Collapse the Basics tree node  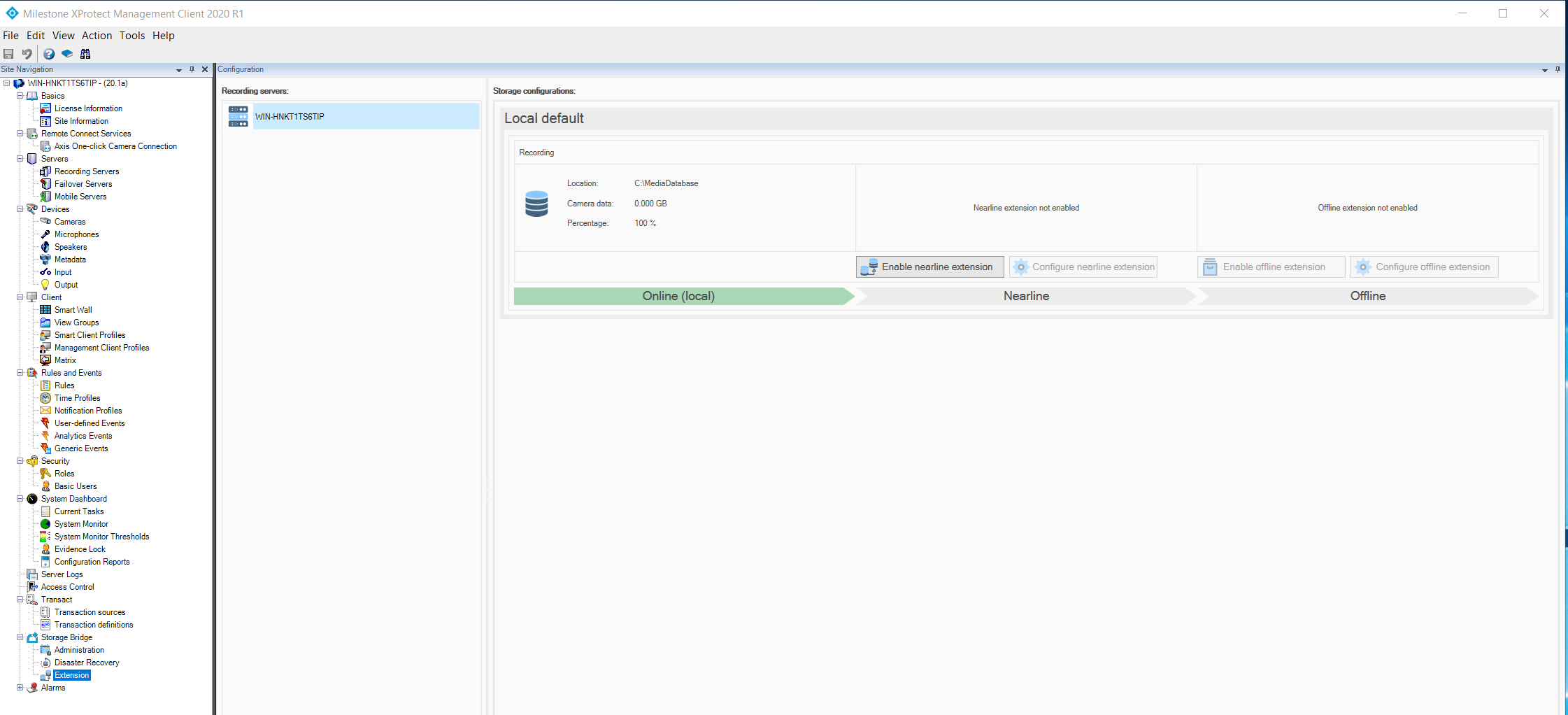tap(20, 96)
